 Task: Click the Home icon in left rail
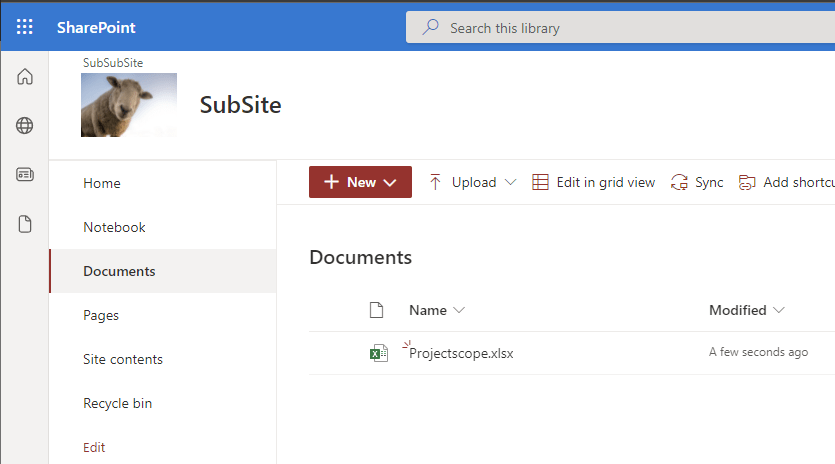click(25, 77)
